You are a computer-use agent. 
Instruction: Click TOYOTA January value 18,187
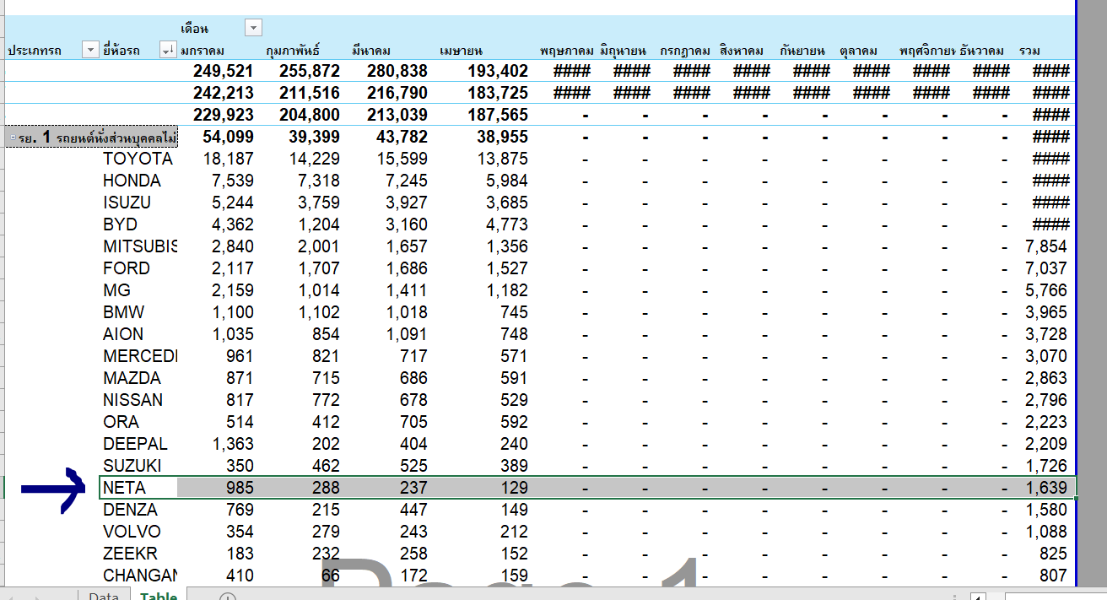click(x=228, y=159)
